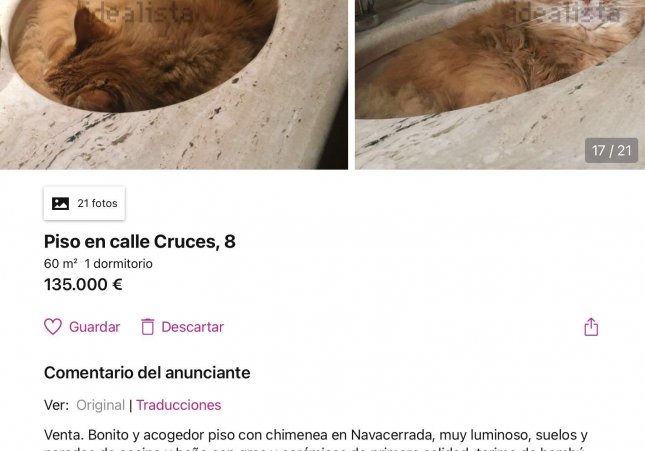Click the idealista watermark on left photo
Screen dimensions: 645x451
click(x=141, y=12)
